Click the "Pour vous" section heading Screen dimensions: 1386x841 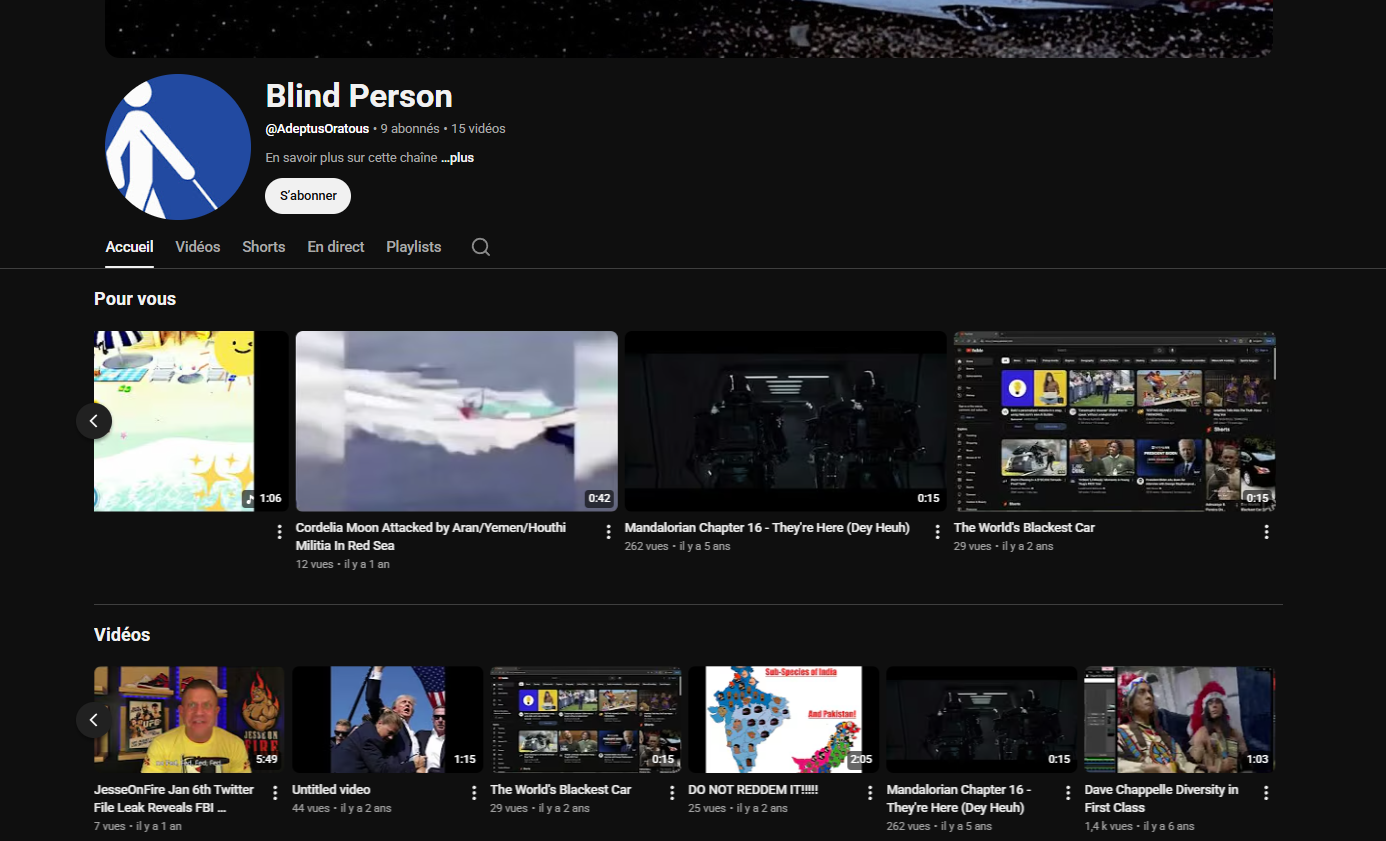tap(135, 299)
